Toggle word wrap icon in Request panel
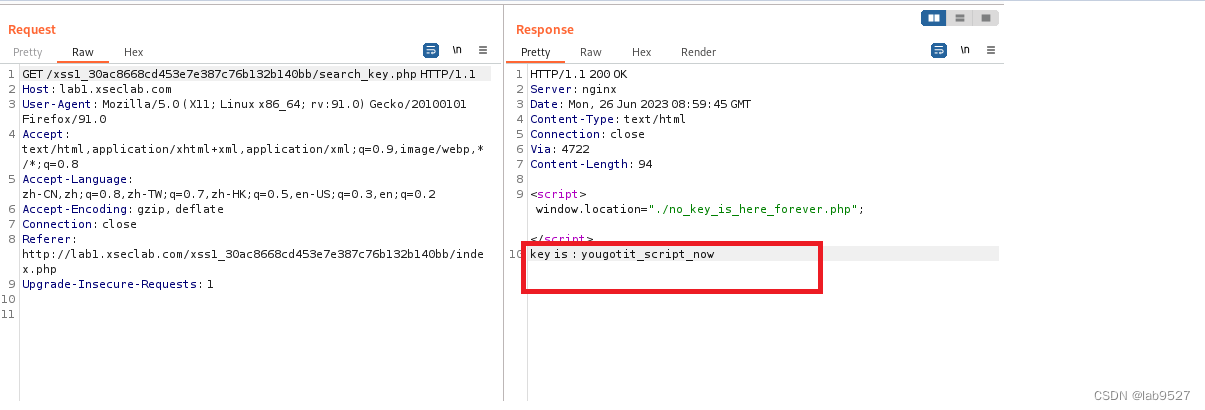 431,50
